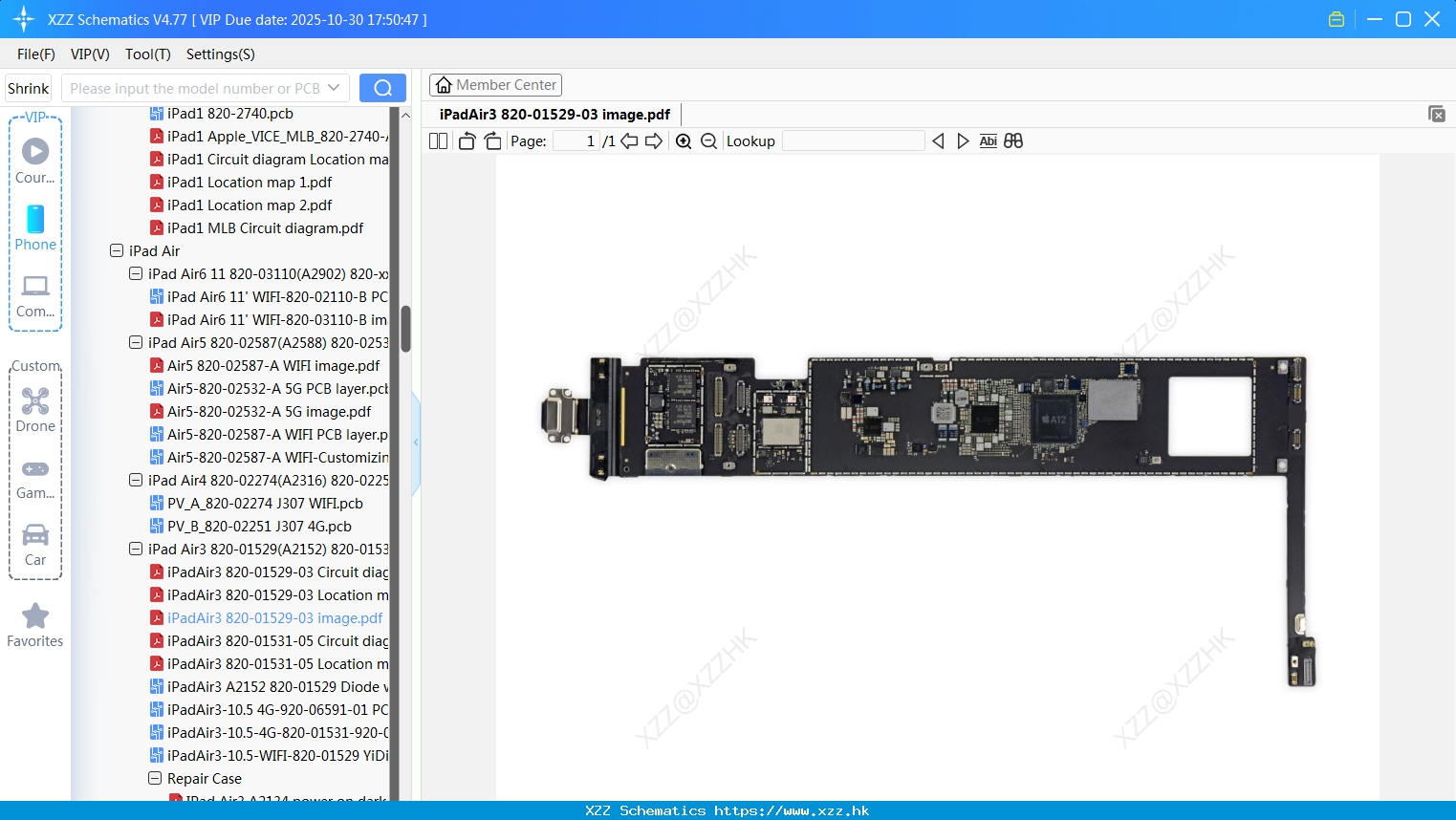Open iPad1 MLB Circuit diagram.pdf
The image size is (1456, 820).
(x=265, y=228)
